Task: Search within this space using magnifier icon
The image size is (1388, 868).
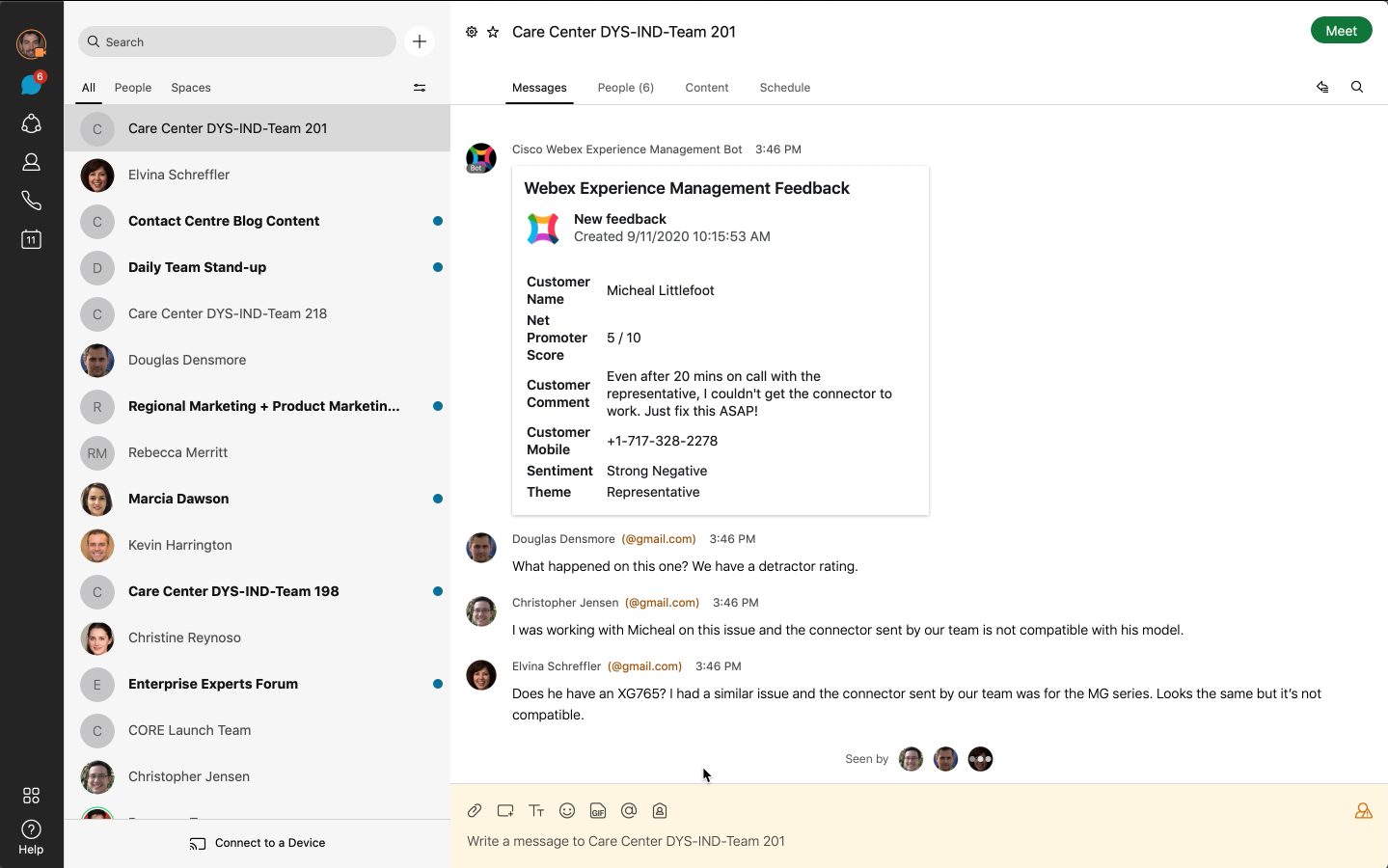Action: 1357,87
